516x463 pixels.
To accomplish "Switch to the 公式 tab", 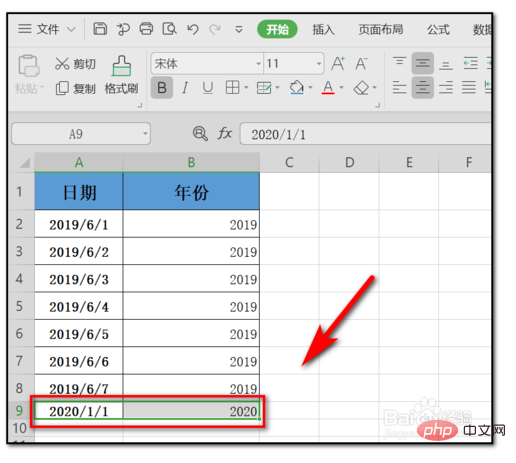I will click(438, 29).
